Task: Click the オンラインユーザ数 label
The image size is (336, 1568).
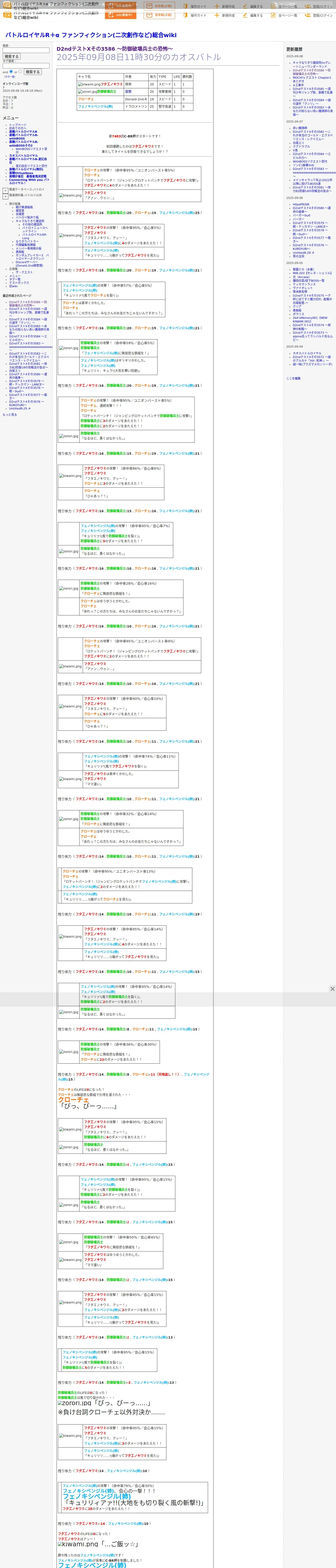Action: tap(15, 83)
